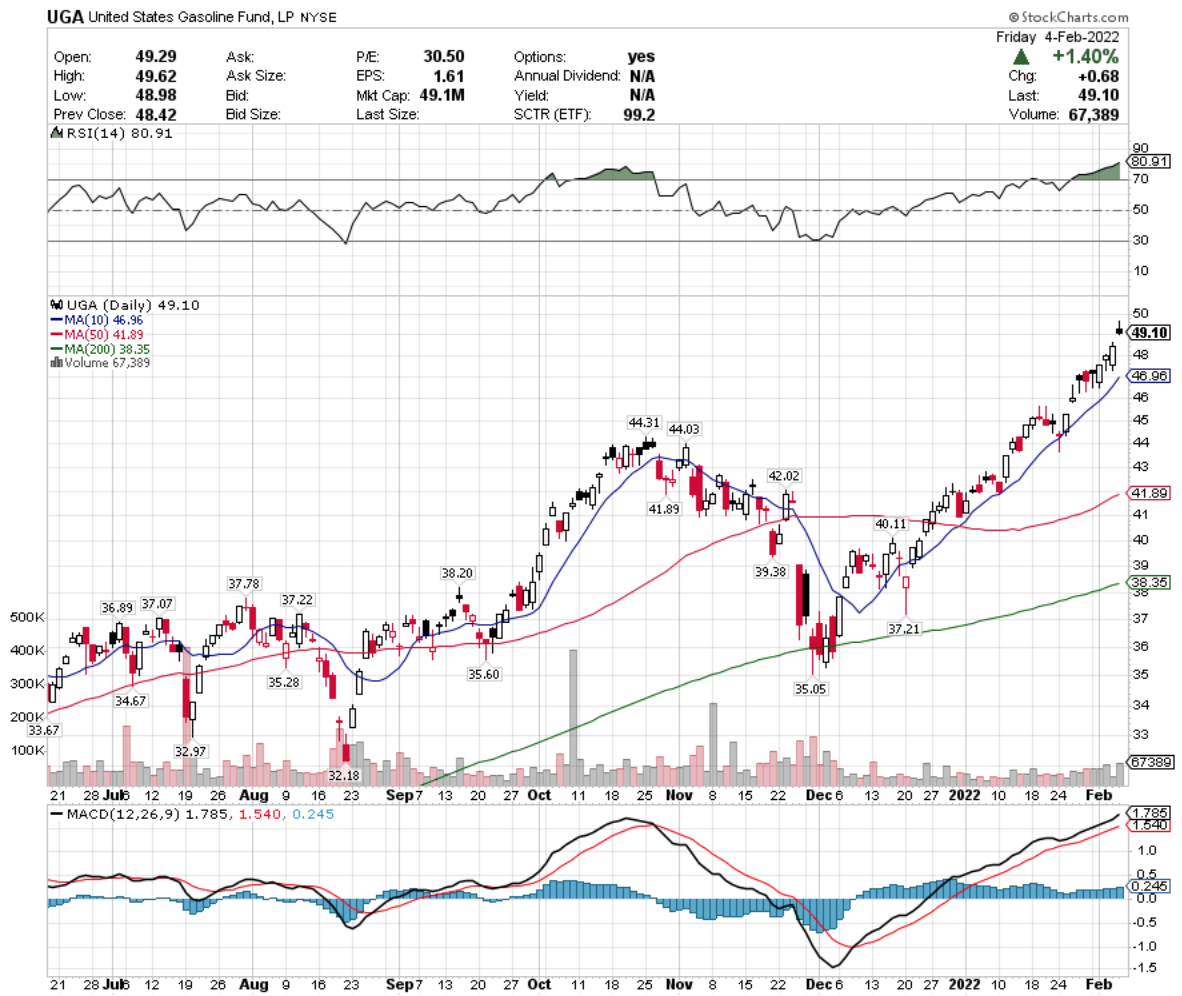
Task: Click the Chg value +0.68
Action: coord(1098,76)
